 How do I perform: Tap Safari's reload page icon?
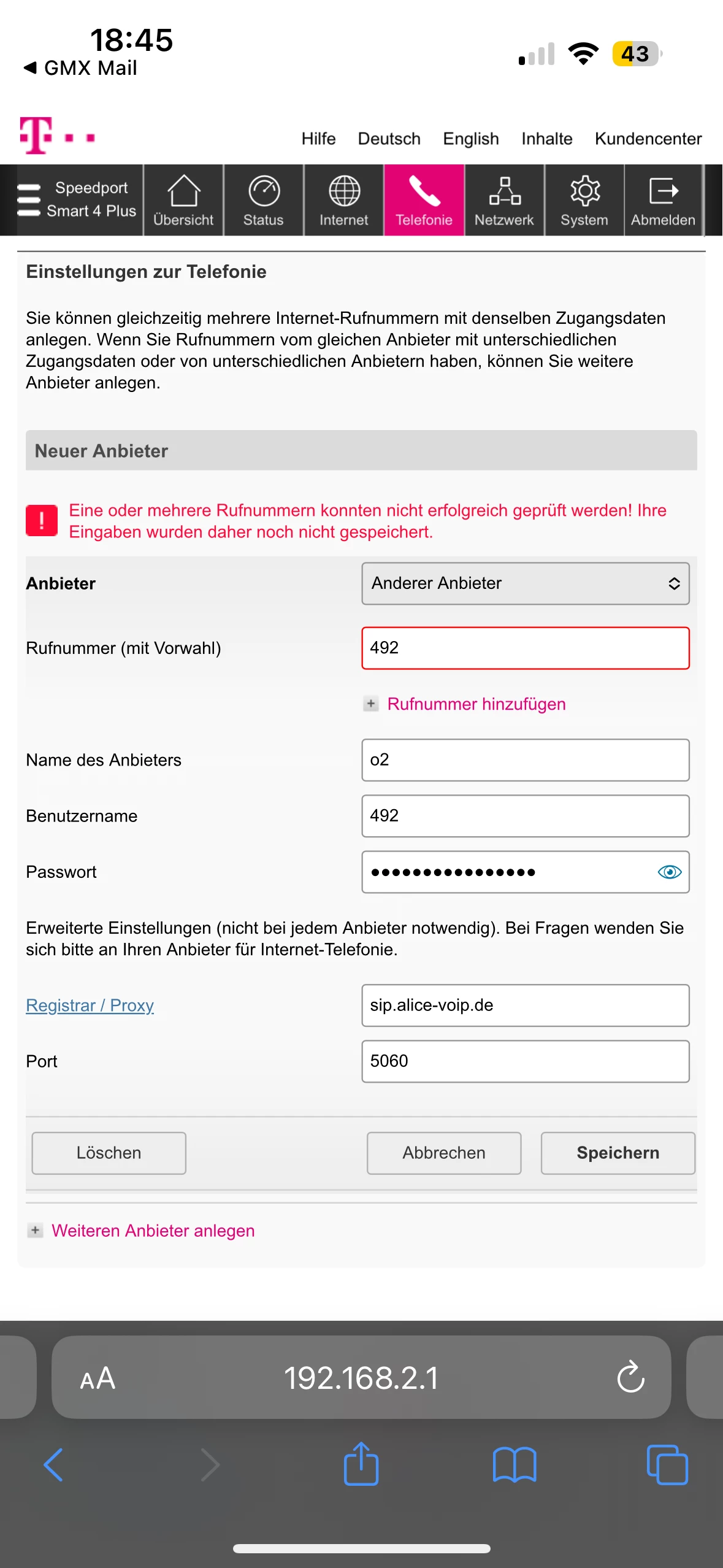(x=630, y=1377)
